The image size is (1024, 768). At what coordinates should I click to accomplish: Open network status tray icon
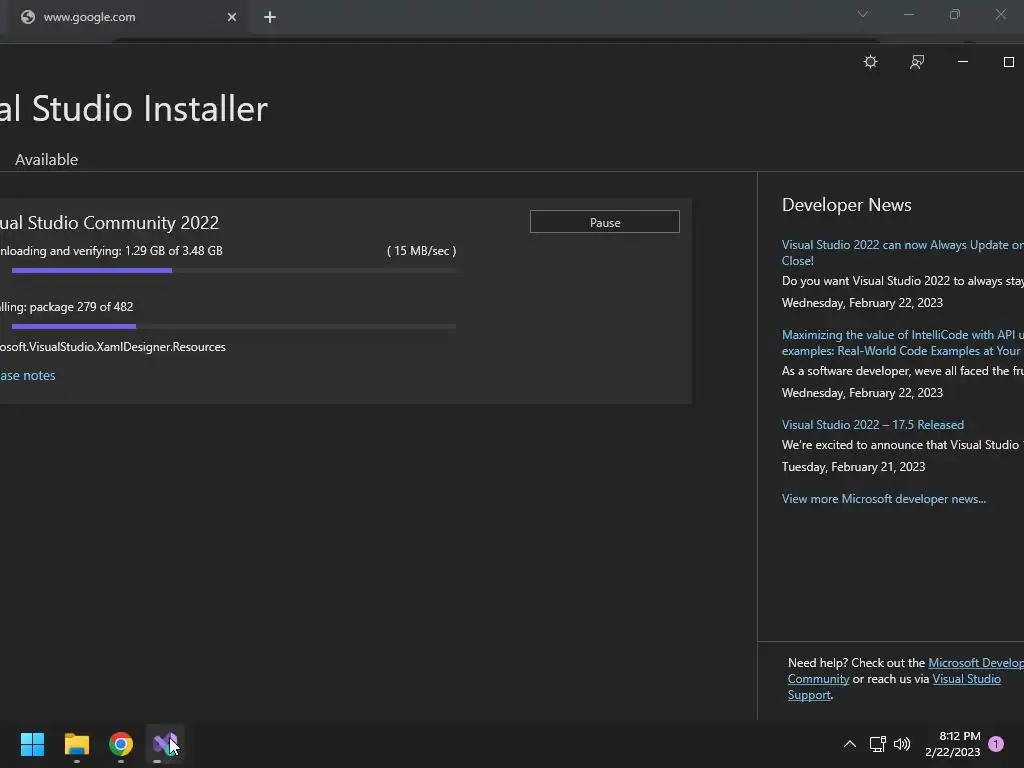pyautogui.click(x=877, y=744)
